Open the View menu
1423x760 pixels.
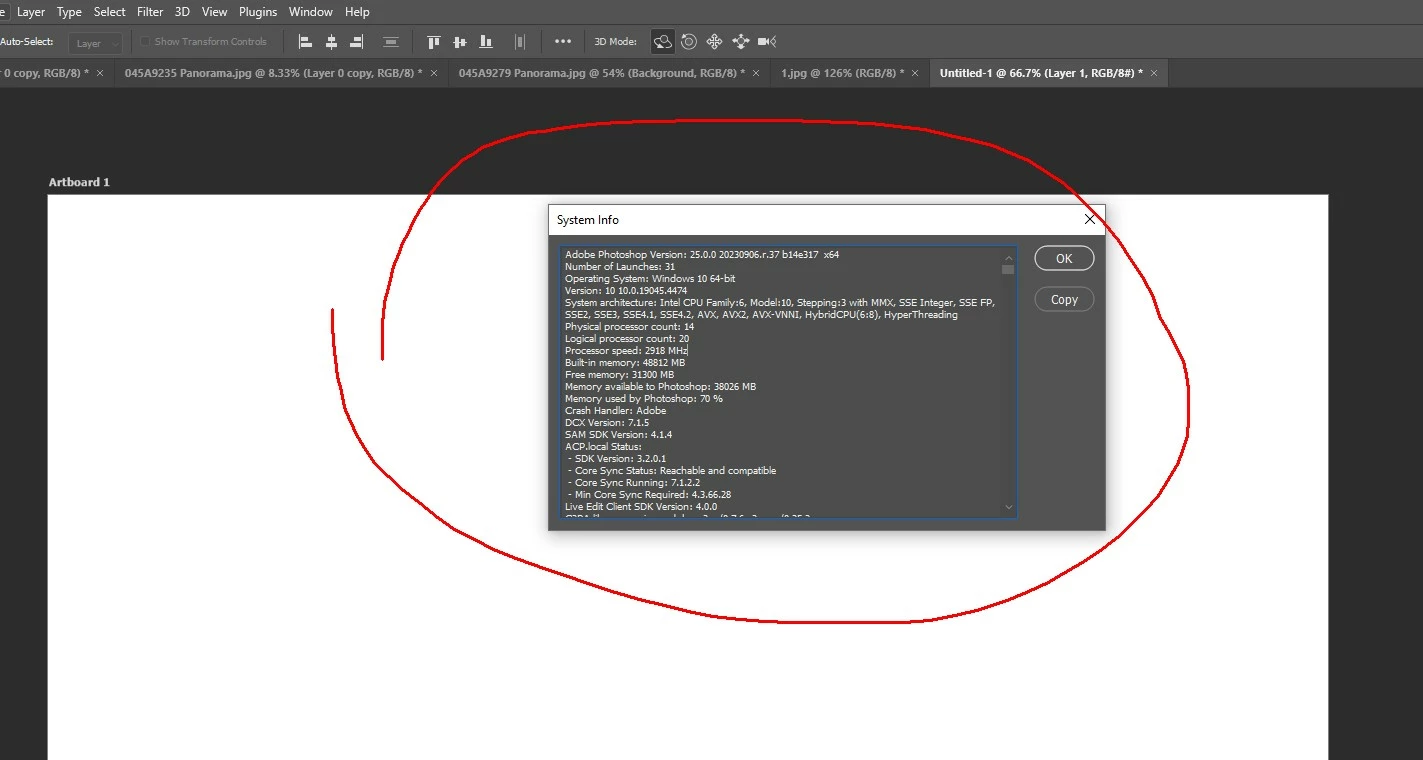point(214,12)
